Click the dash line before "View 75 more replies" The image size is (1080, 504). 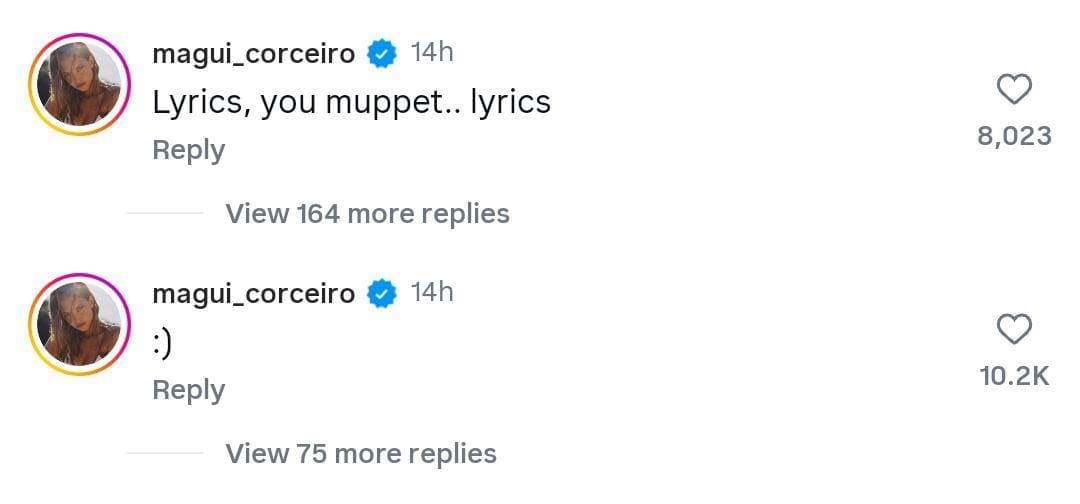pos(164,453)
